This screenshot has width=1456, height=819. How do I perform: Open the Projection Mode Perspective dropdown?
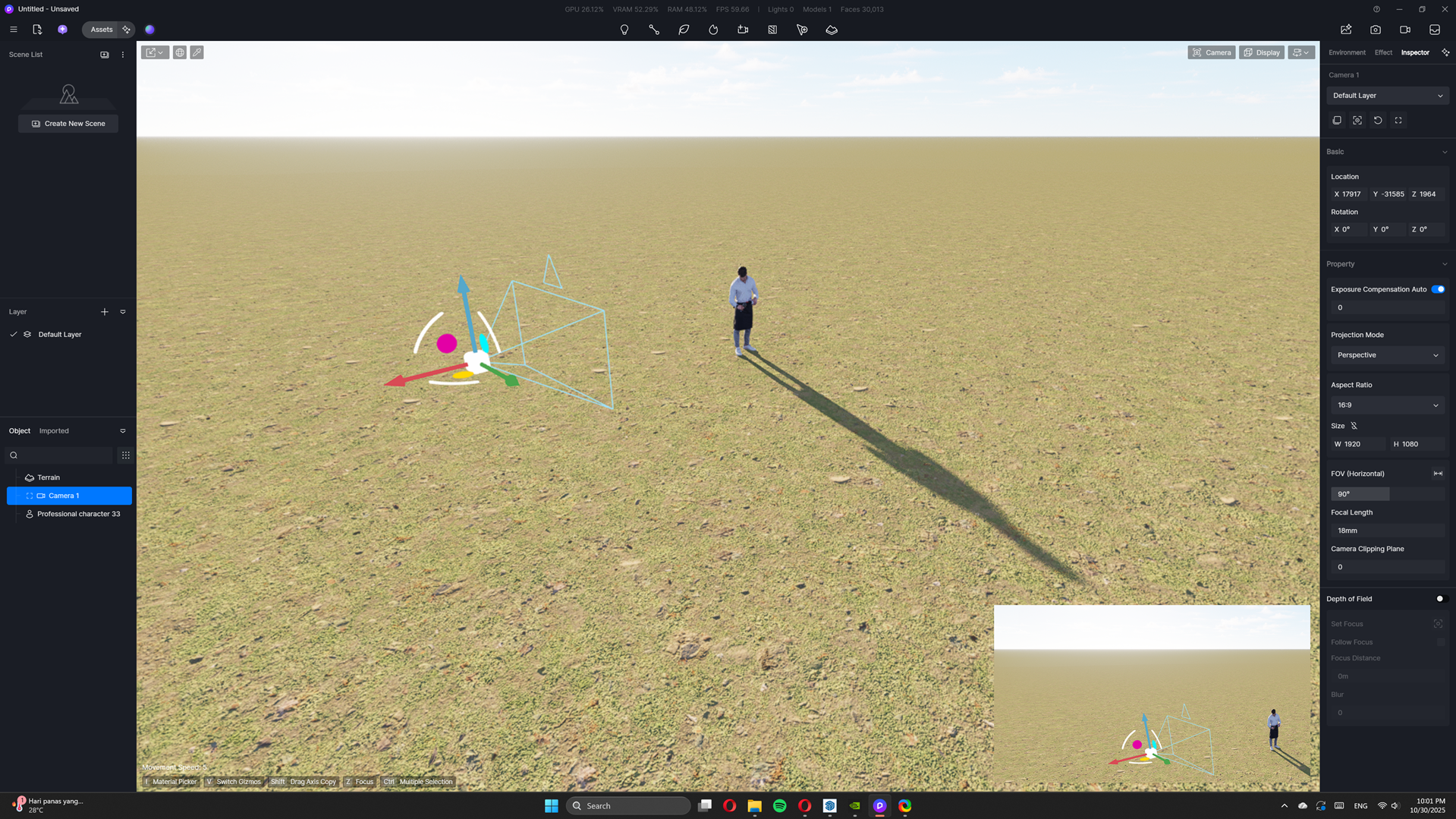tap(1387, 355)
